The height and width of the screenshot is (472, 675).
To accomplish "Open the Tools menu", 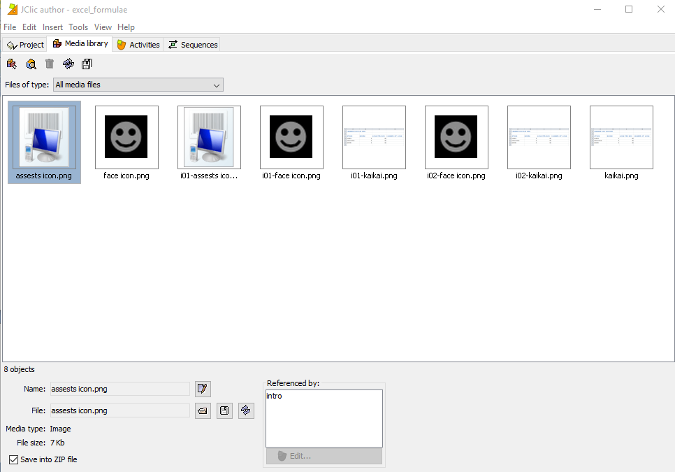I will click(78, 27).
